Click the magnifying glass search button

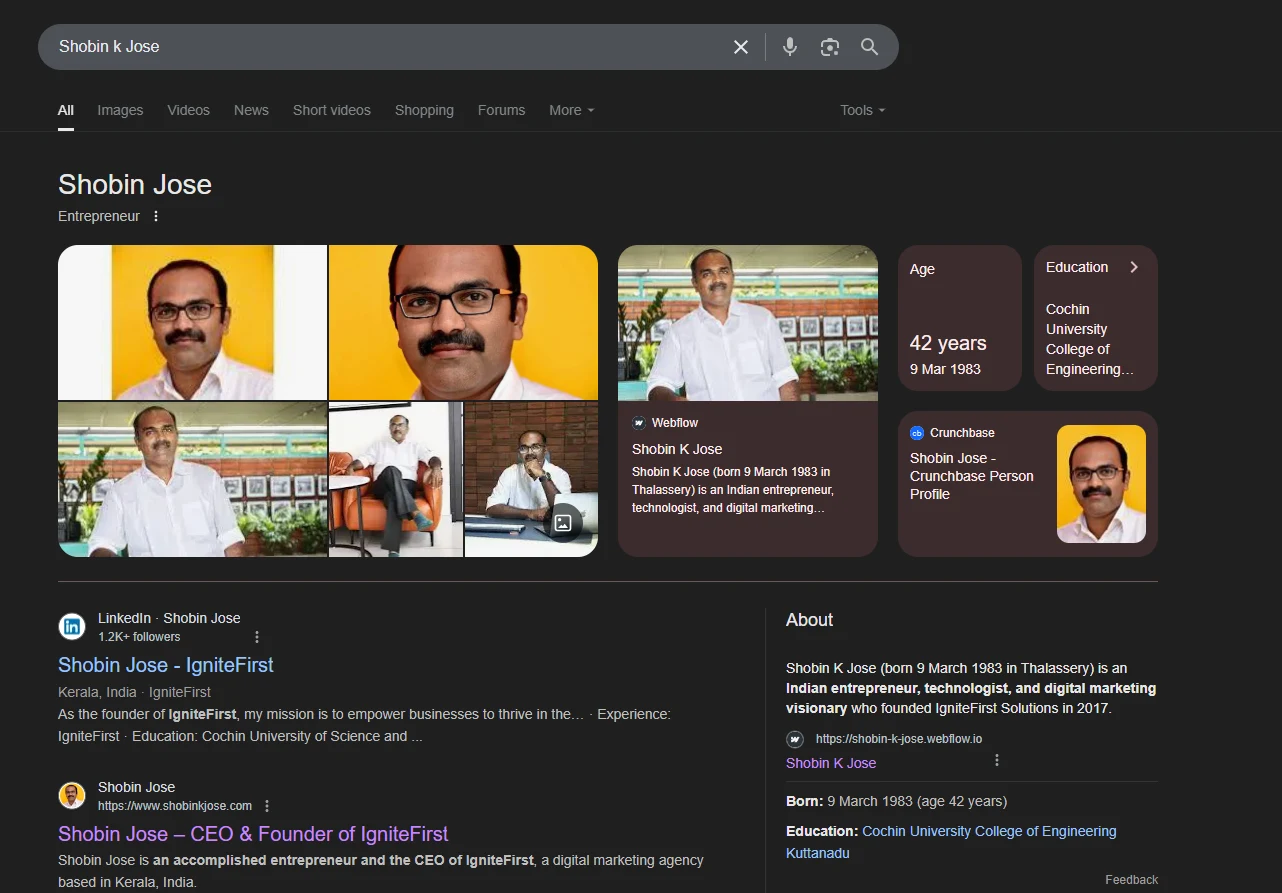[870, 47]
